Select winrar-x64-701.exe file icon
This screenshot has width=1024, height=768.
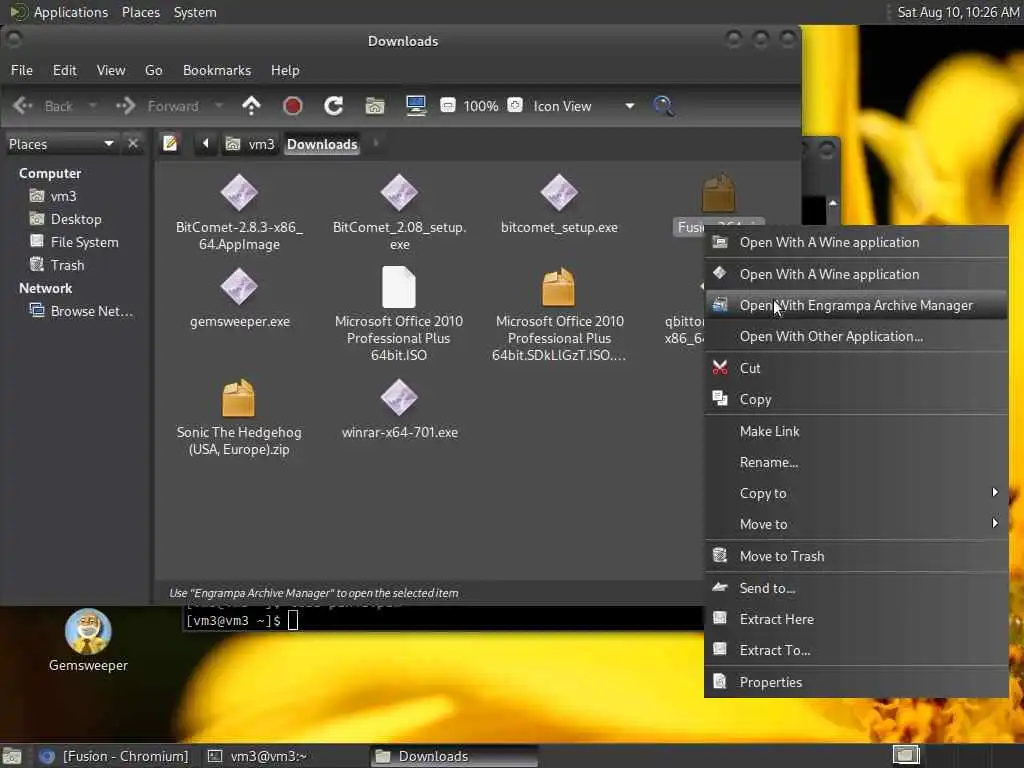(399, 398)
